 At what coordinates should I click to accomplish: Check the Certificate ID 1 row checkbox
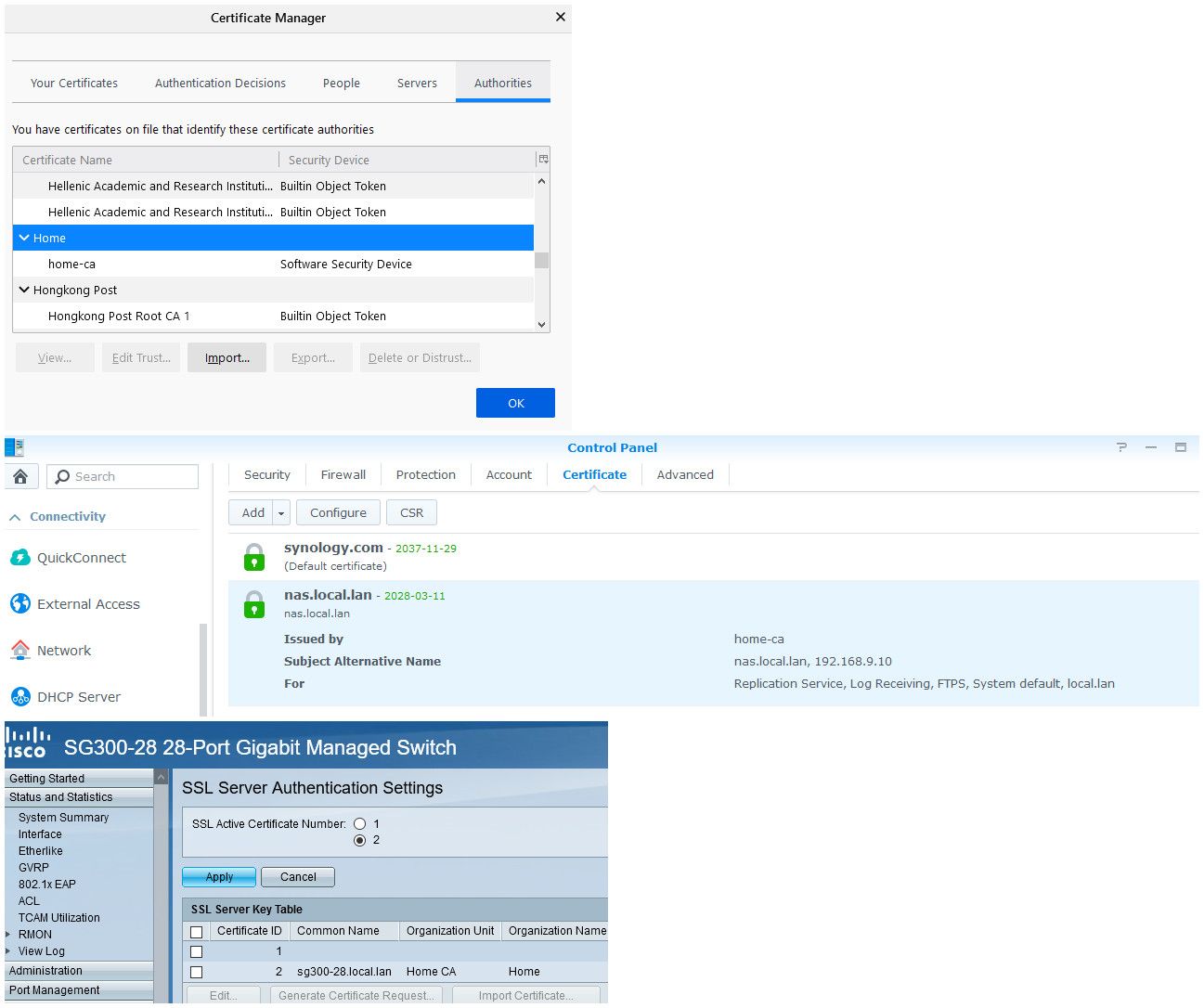[x=196, y=951]
